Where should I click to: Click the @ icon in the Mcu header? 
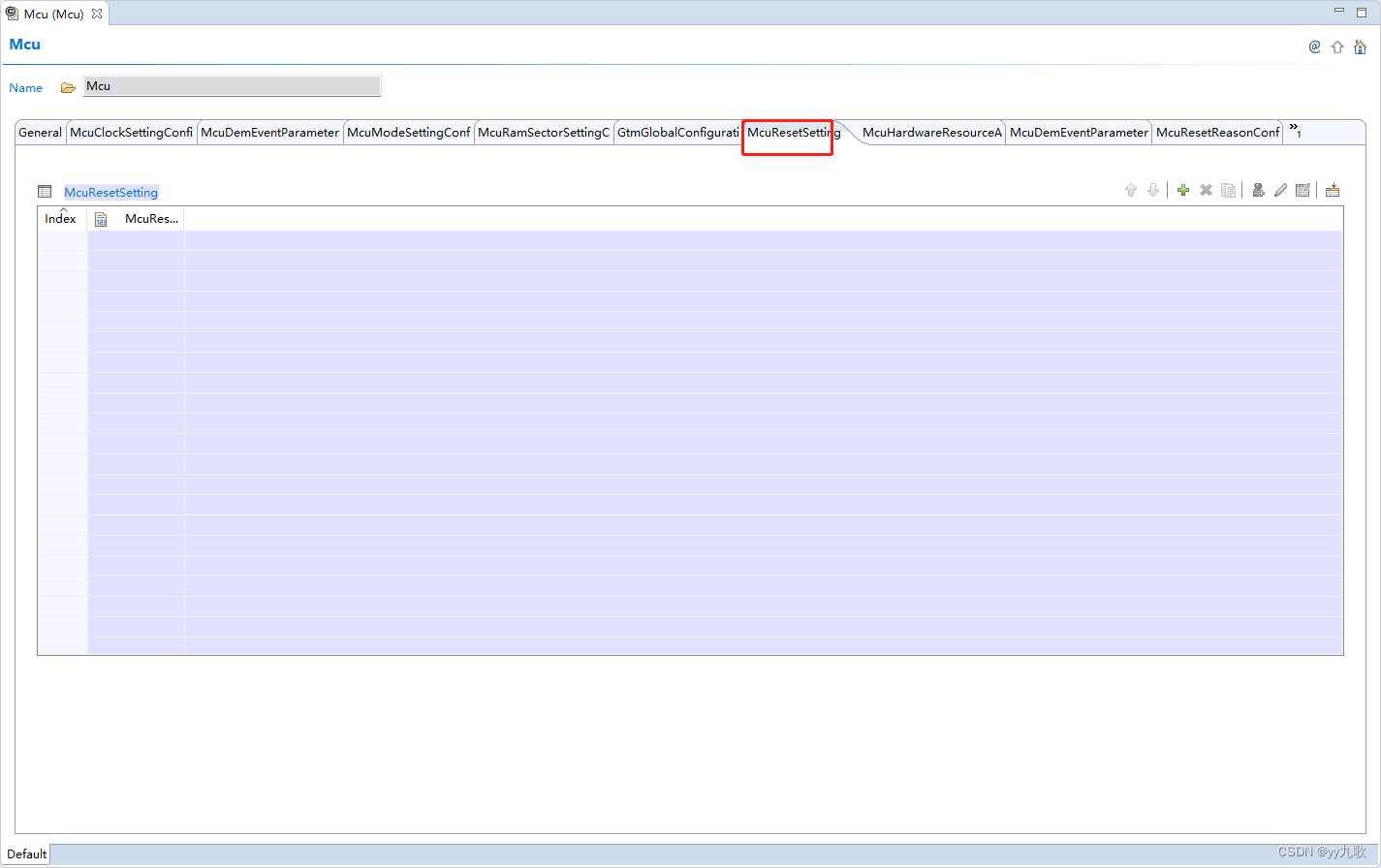1314,46
